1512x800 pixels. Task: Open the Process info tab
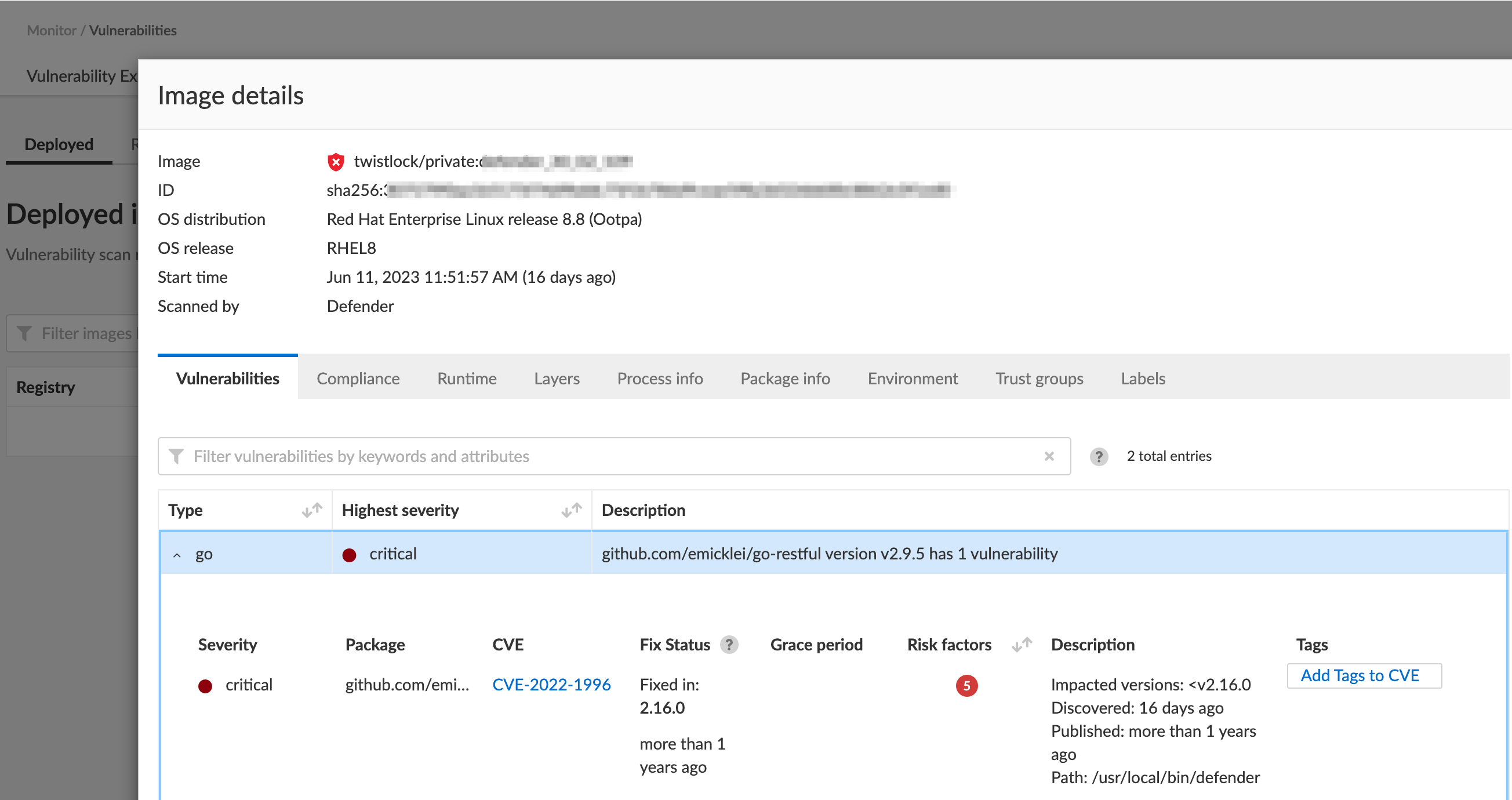[x=660, y=379]
